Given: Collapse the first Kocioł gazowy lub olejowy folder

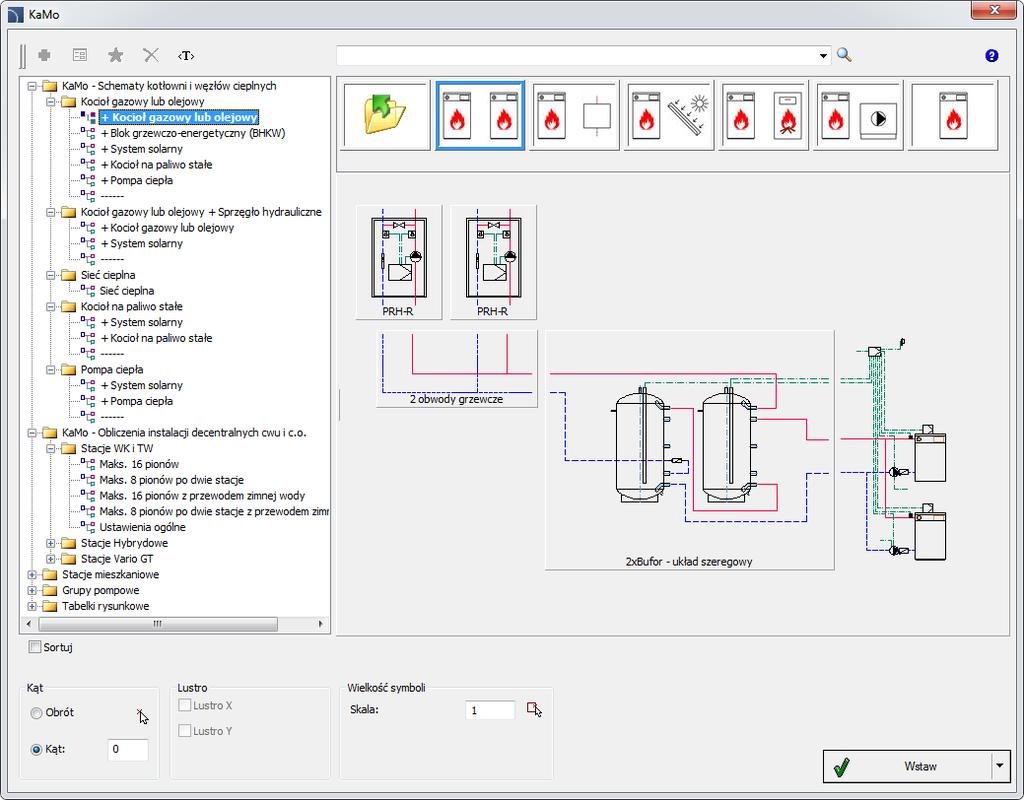Looking at the screenshot, I should pyautogui.click(x=50, y=102).
